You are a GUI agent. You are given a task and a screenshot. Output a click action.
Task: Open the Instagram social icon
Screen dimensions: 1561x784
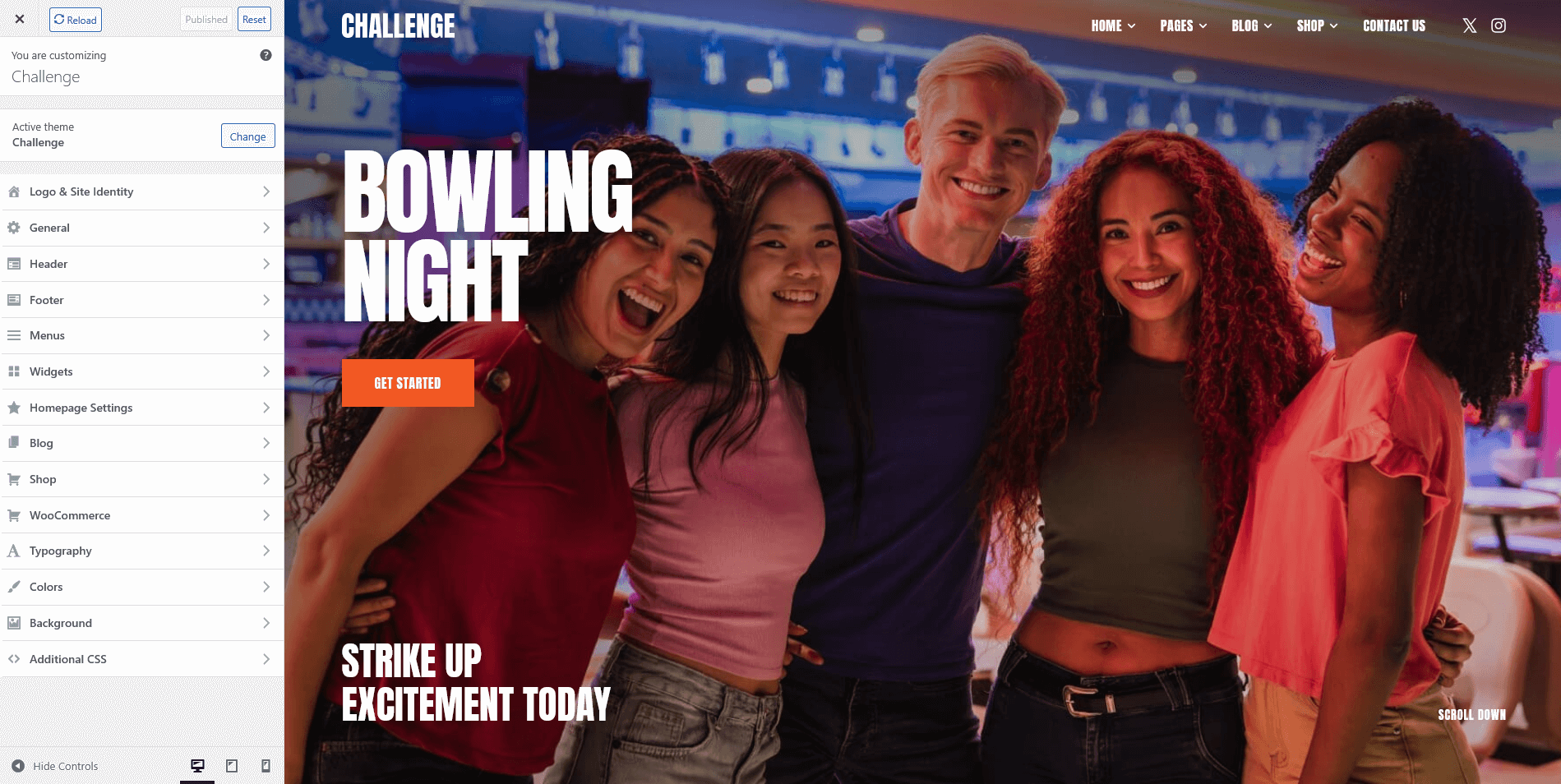pos(1499,25)
